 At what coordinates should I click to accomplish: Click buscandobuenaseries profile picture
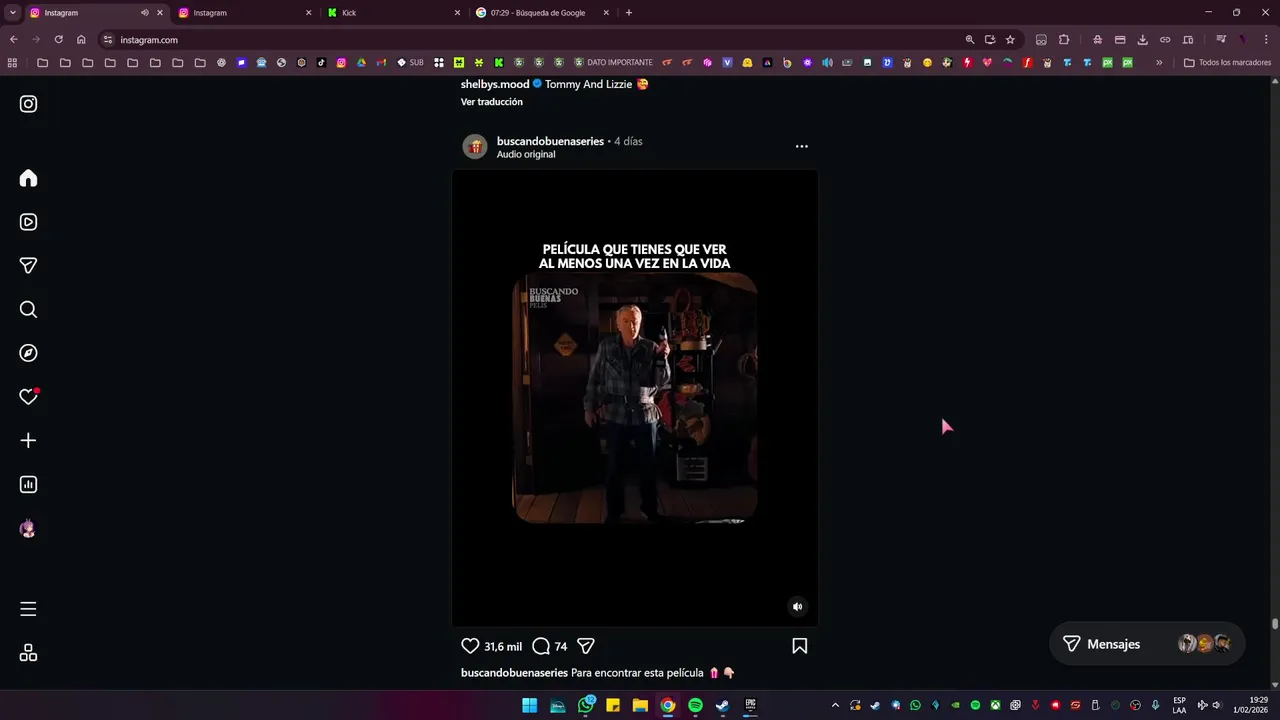[474, 147]
